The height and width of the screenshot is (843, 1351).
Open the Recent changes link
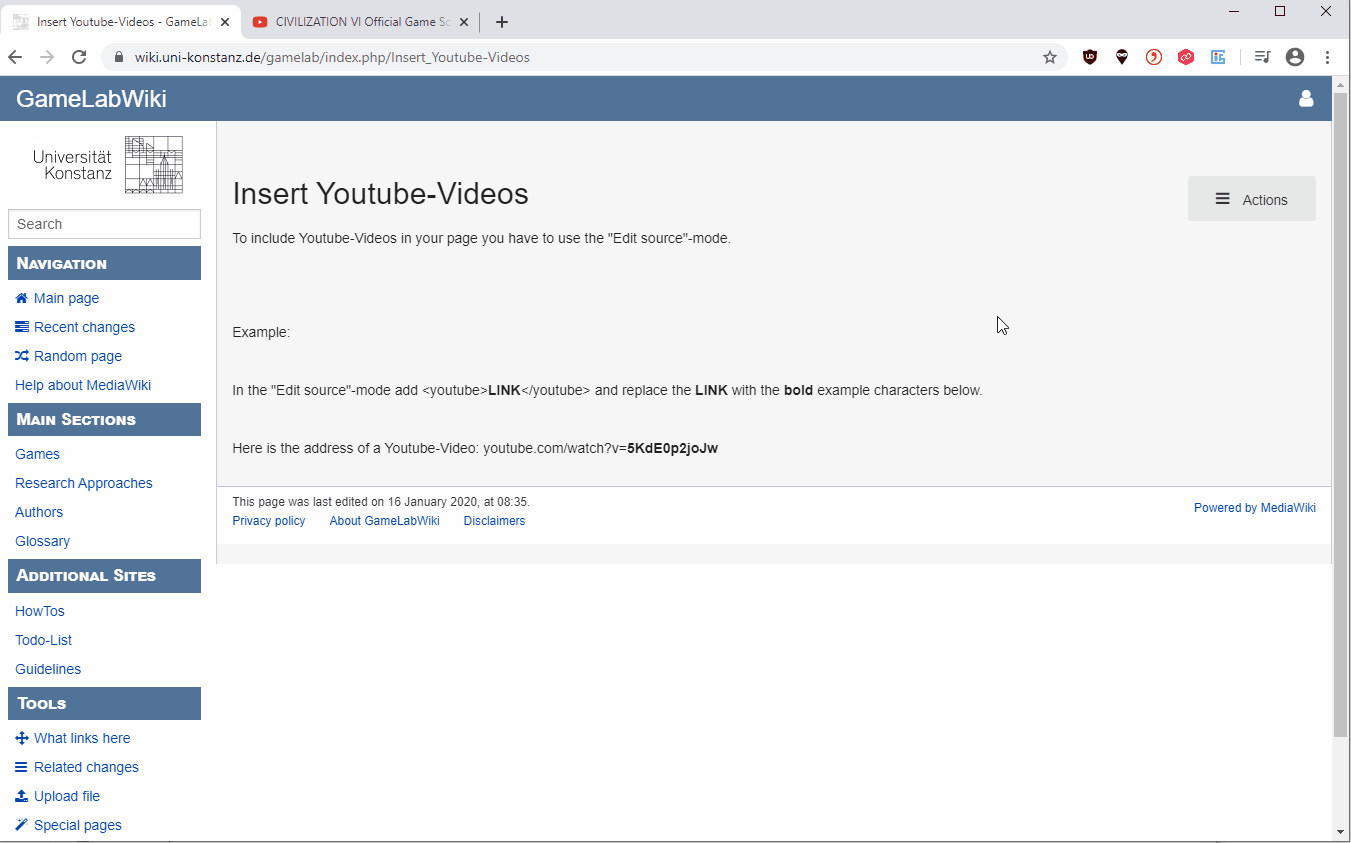tap(84, 327)
